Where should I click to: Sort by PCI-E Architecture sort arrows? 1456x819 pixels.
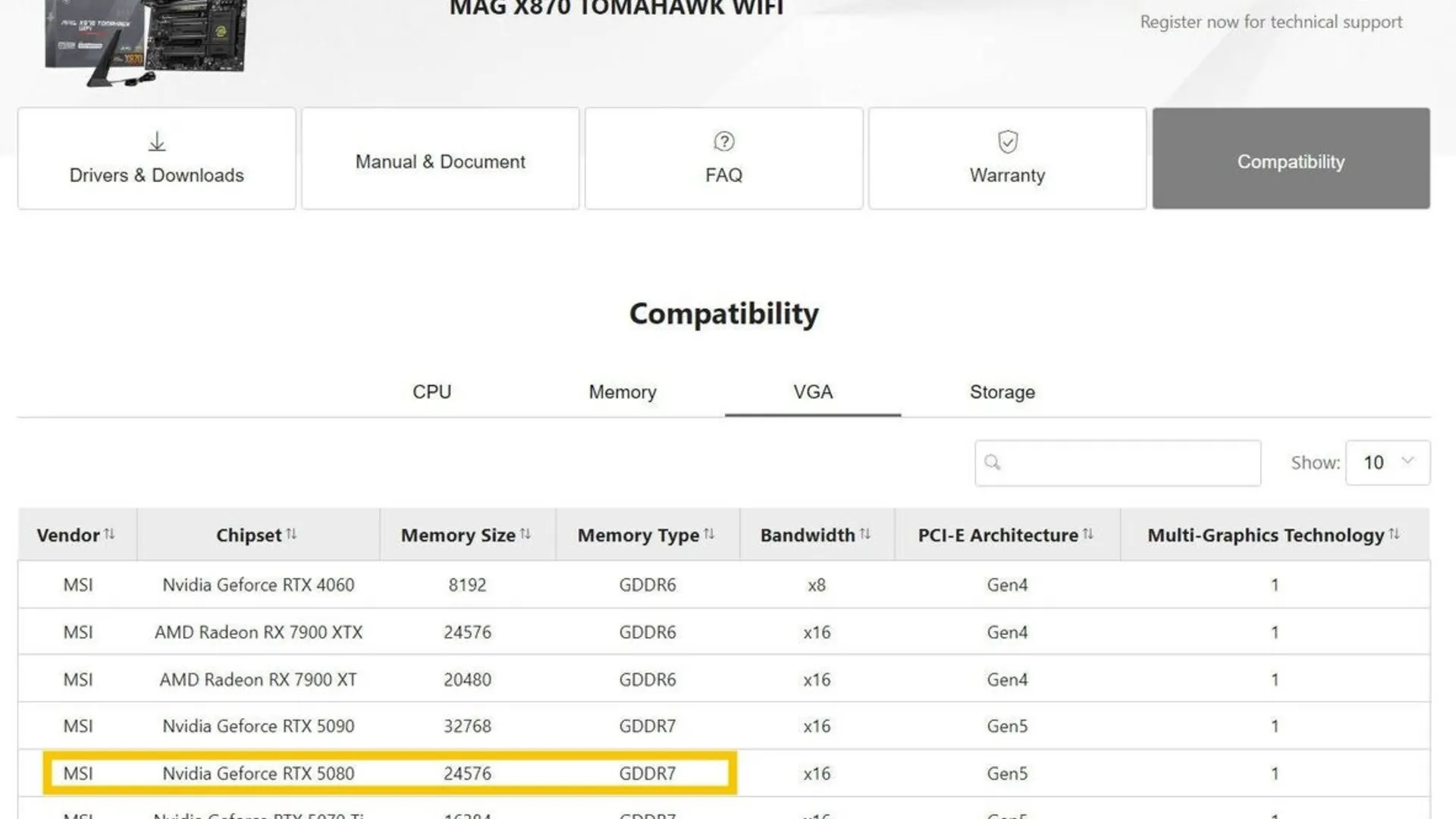point(1088,534)
